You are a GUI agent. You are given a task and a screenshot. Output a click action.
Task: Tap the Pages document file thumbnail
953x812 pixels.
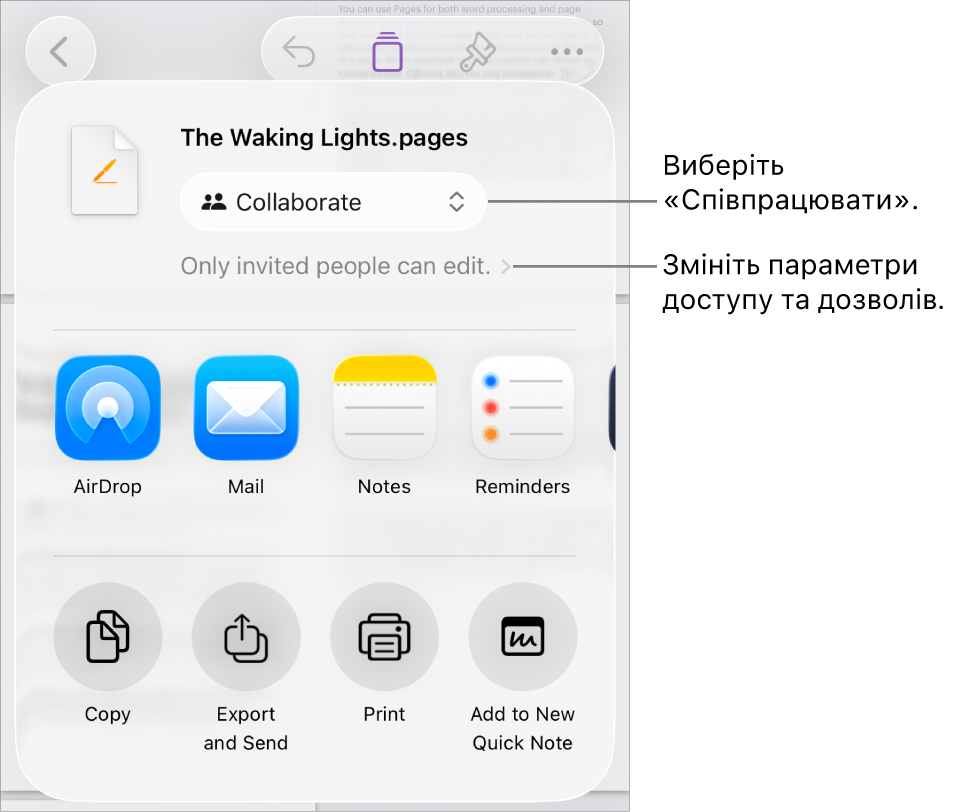105,171
